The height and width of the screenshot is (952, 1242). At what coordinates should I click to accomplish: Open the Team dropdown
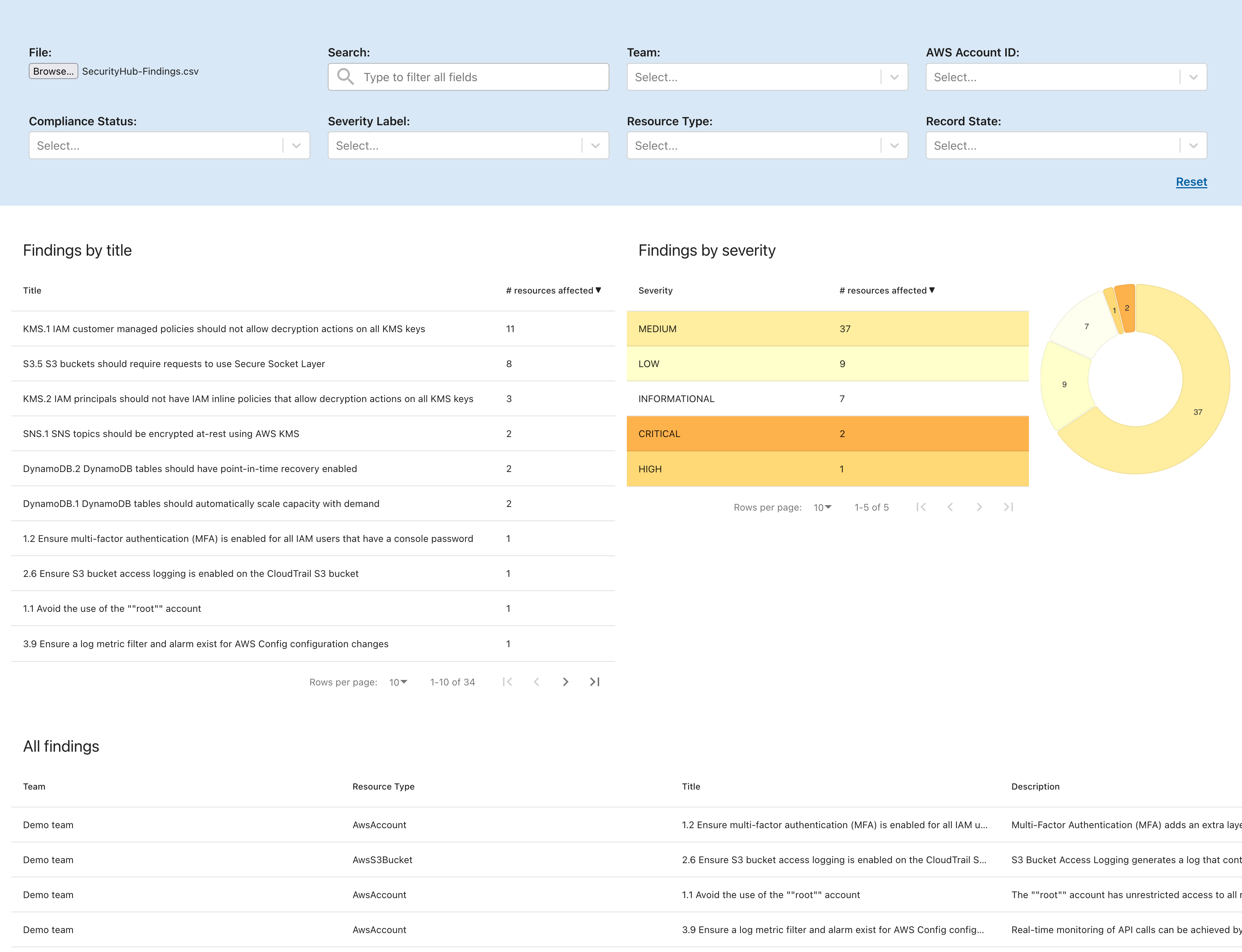coord(767,77)
